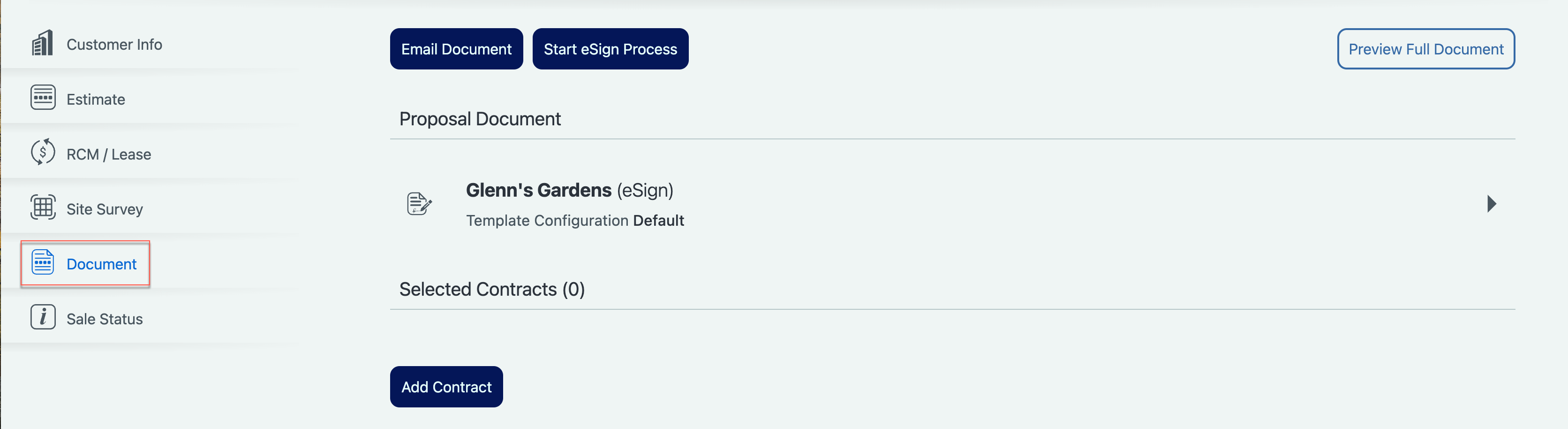The height and width of the screenshot is (429, 1568).
Task: Click the Document page icon in sidebar
Action: tap(43, 263)
